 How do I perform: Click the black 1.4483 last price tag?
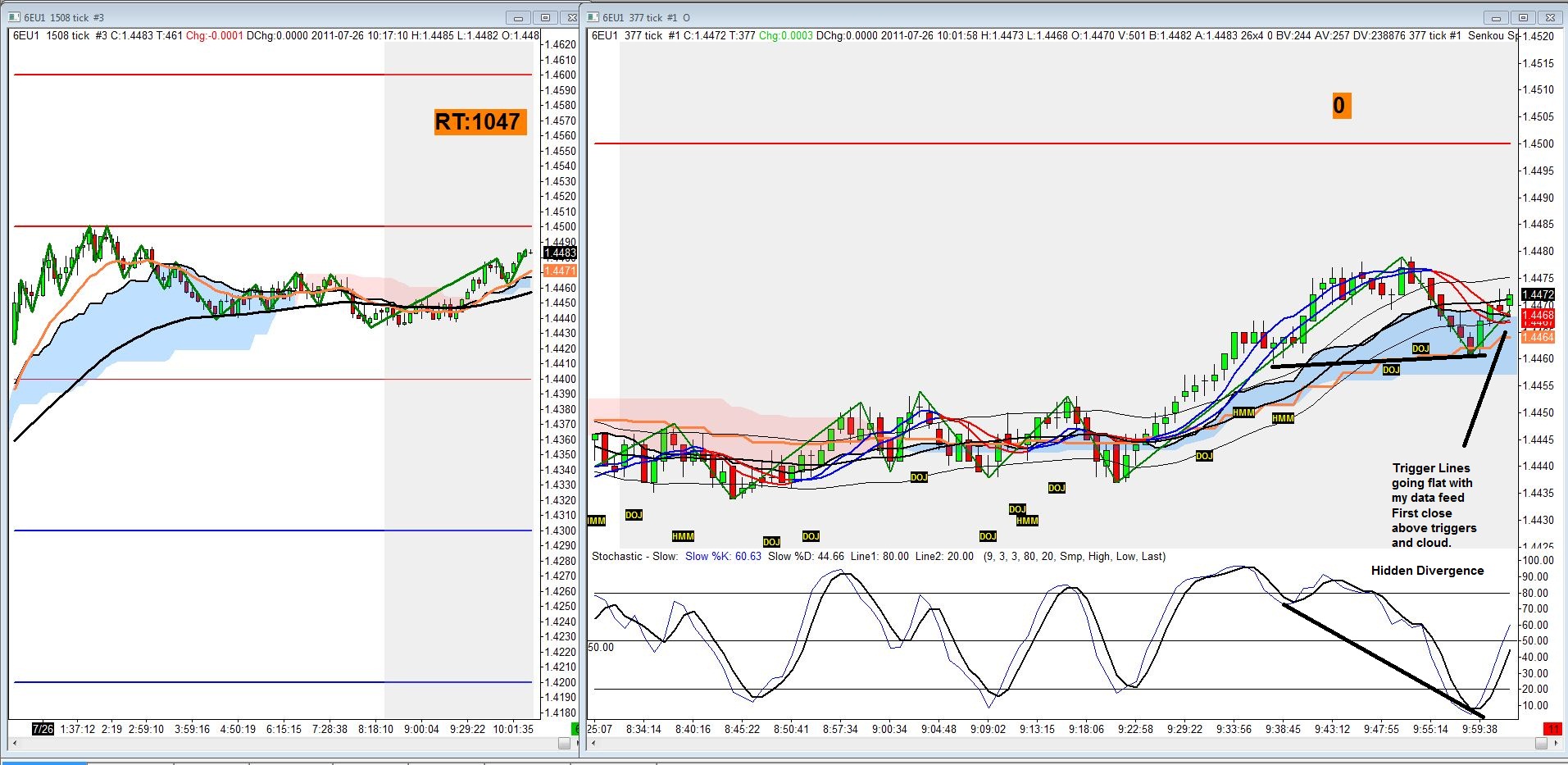point(560,253)
